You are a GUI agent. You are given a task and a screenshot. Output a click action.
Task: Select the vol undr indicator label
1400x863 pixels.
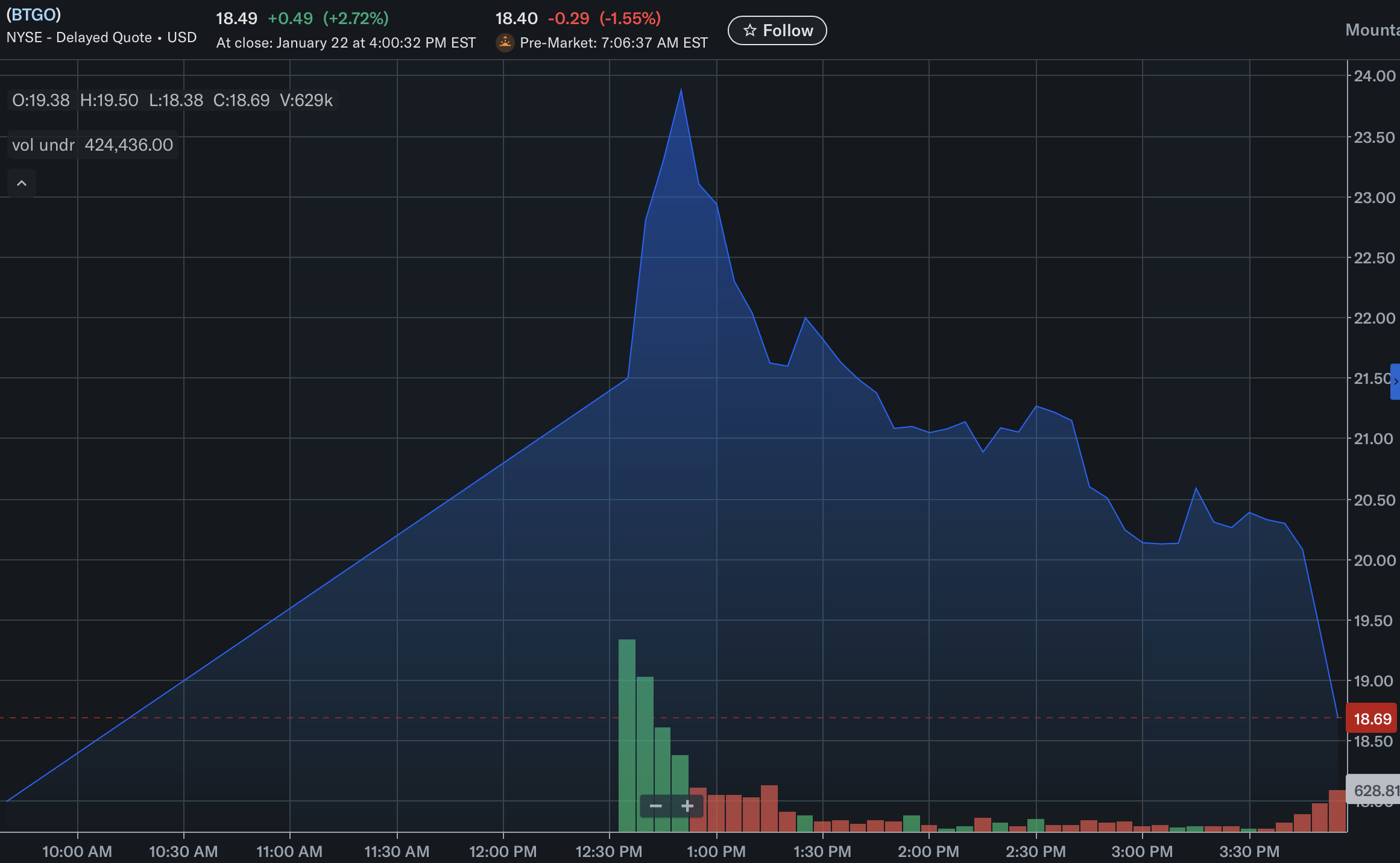43,145
